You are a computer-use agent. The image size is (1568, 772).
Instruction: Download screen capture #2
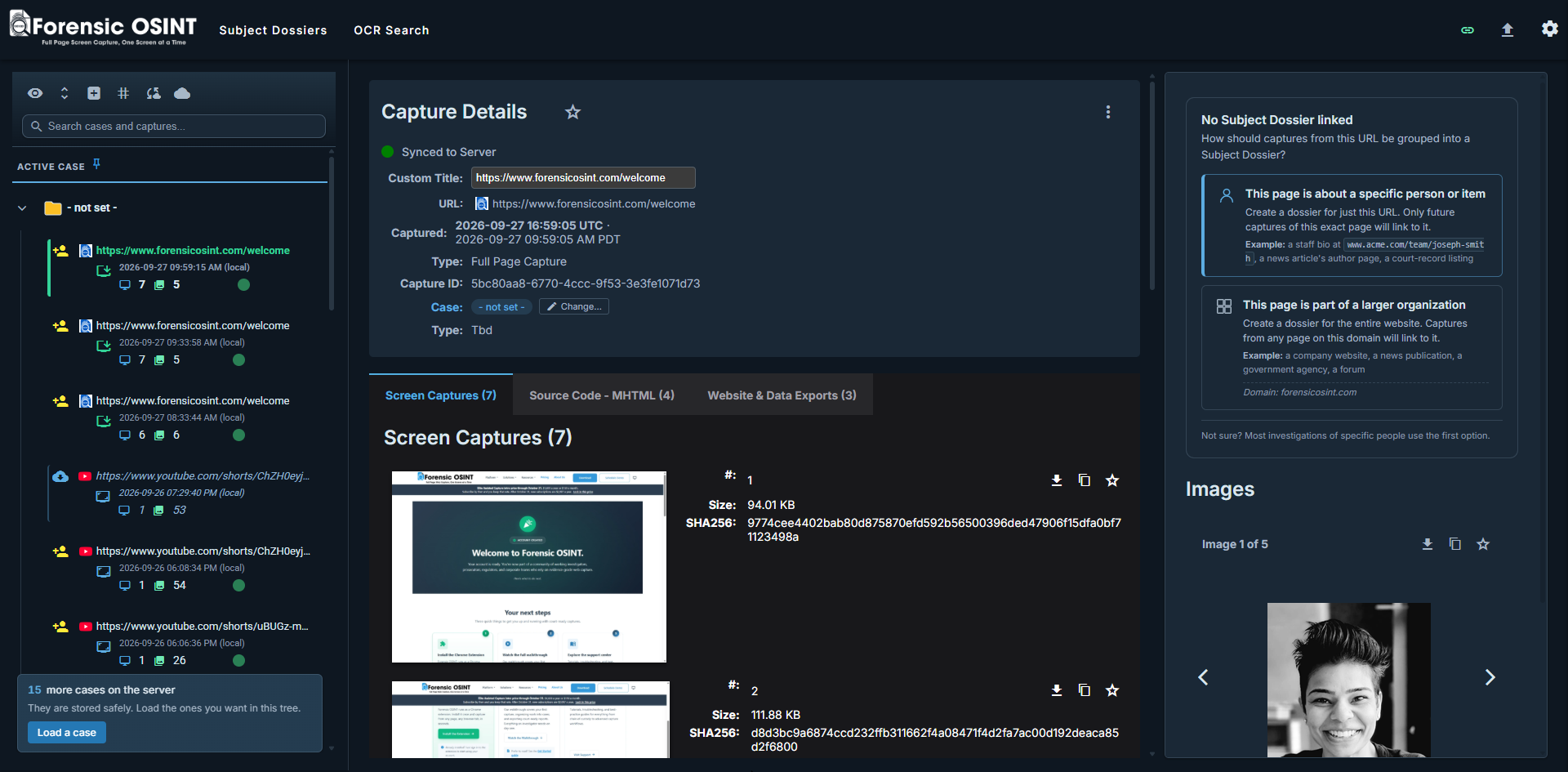pyautogui.click(x=1057, y=690)
